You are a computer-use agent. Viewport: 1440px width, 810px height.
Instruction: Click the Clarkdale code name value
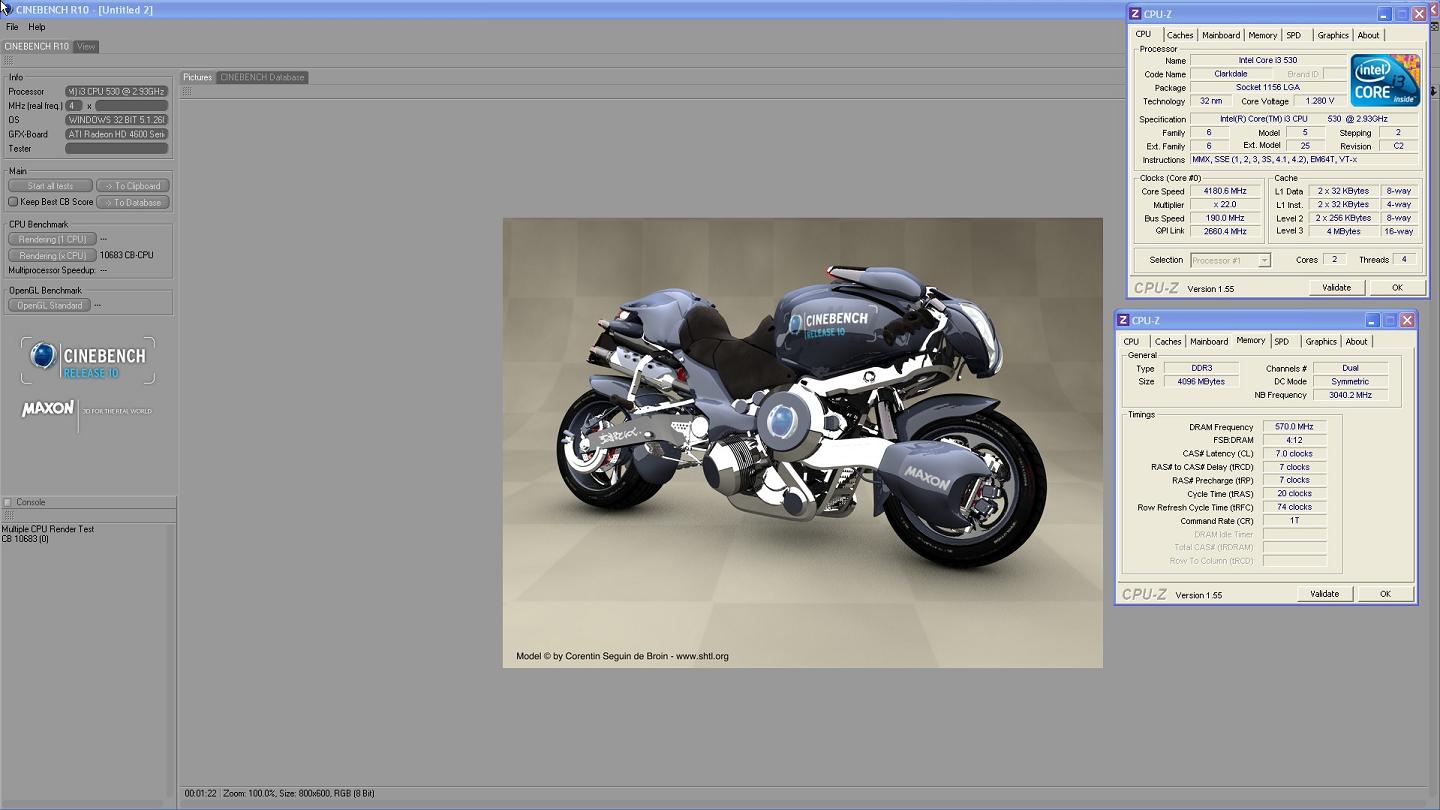point(1231,74)
